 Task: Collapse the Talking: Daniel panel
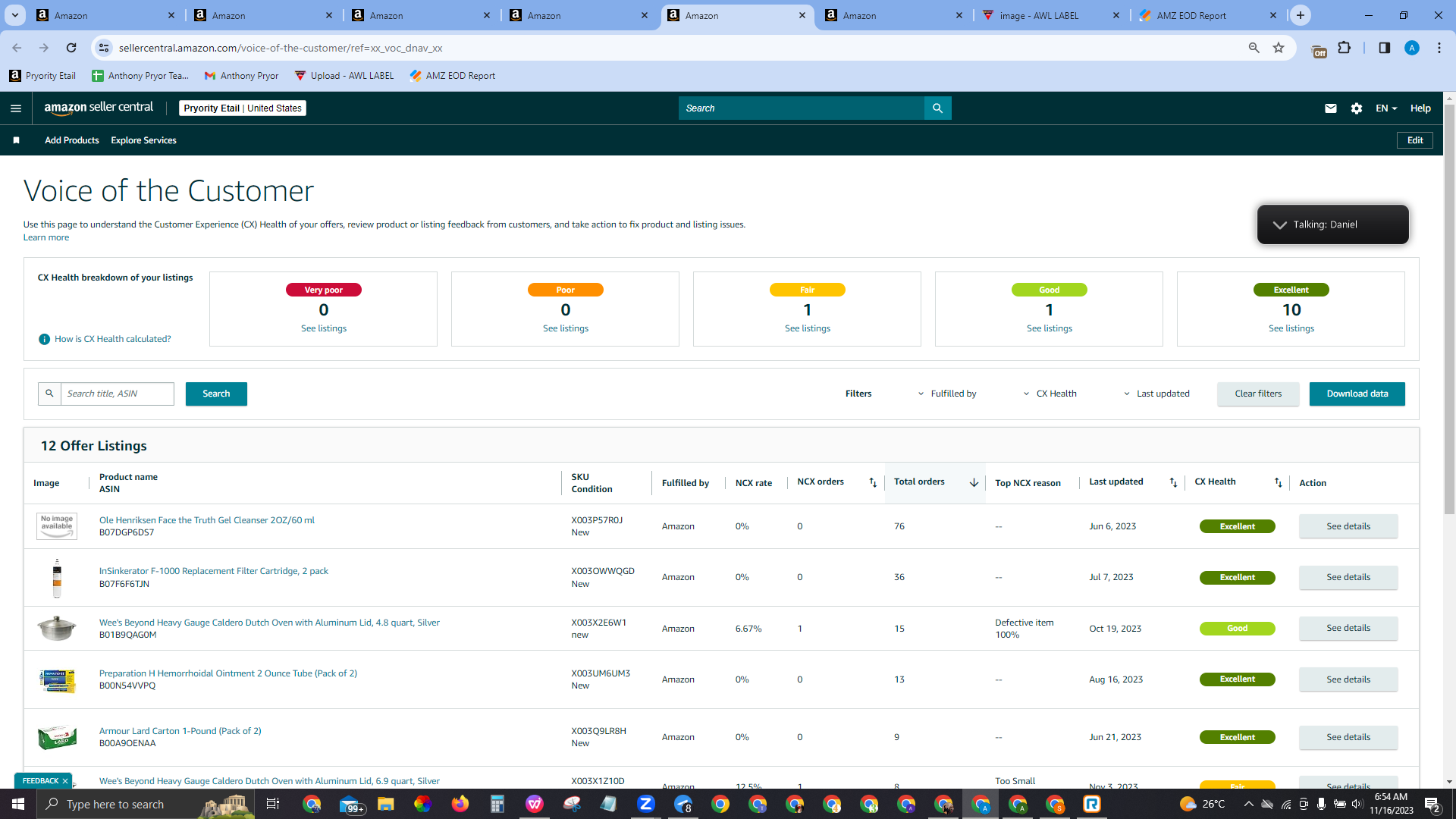click(1280, 225)
